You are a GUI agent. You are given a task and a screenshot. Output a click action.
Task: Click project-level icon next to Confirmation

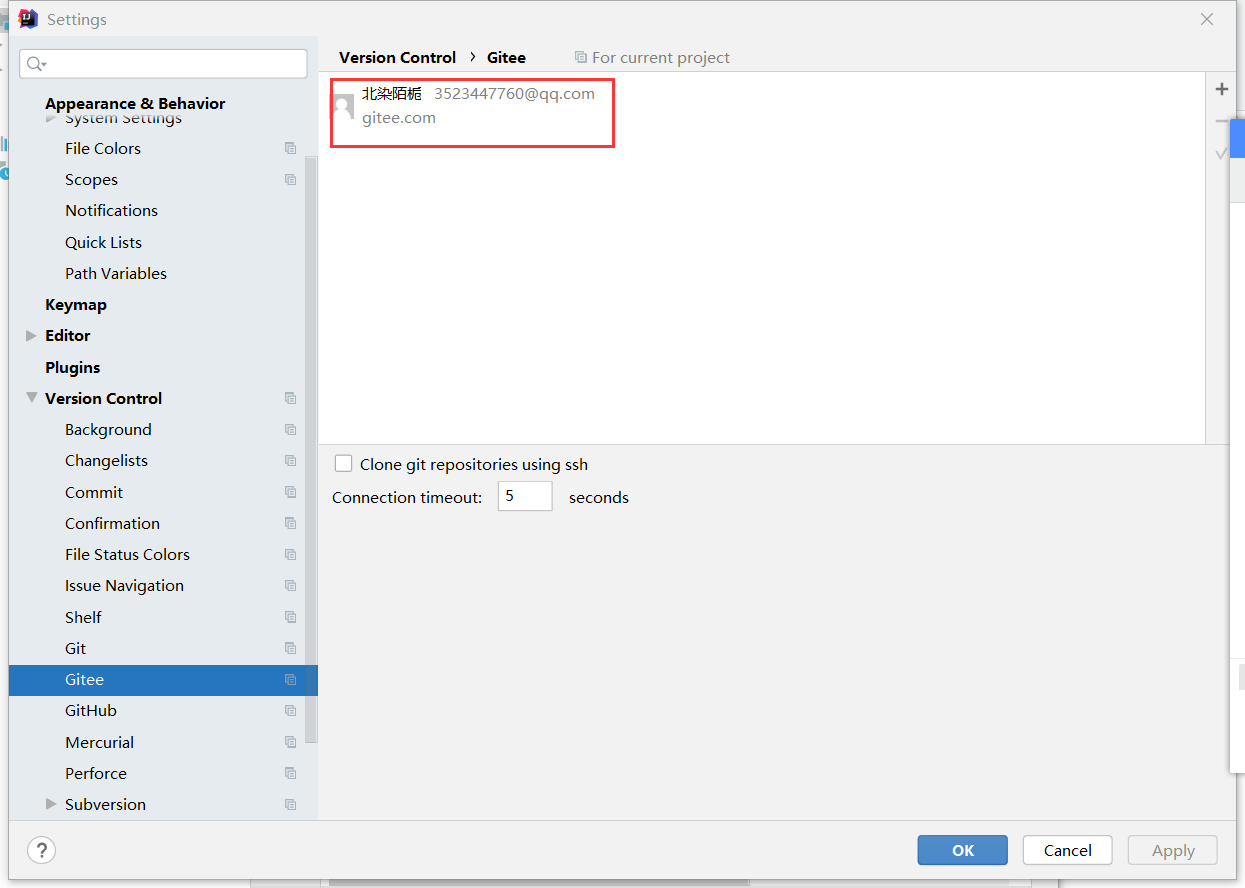coord(290,523)
